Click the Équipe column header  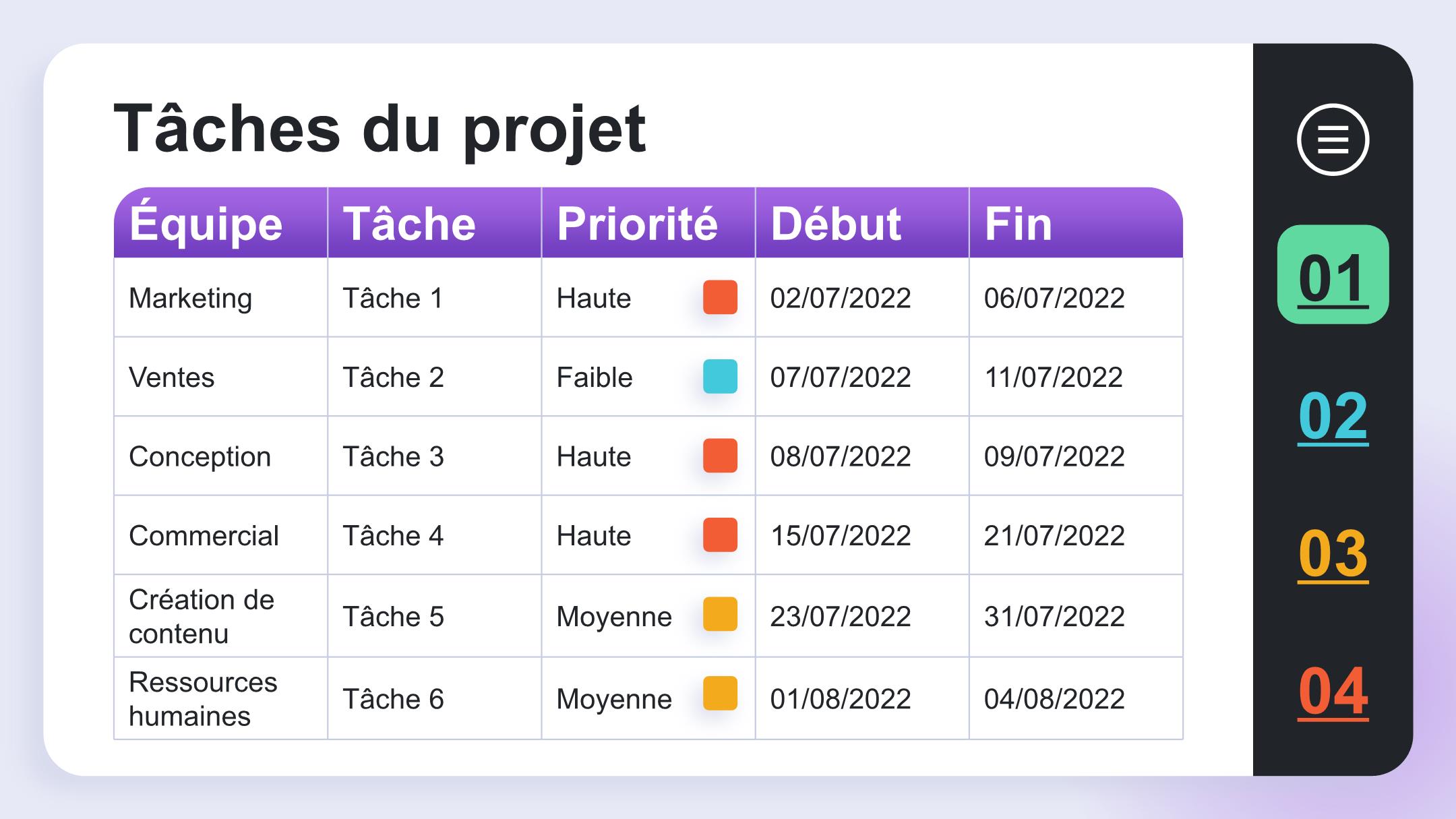point(220,222)
